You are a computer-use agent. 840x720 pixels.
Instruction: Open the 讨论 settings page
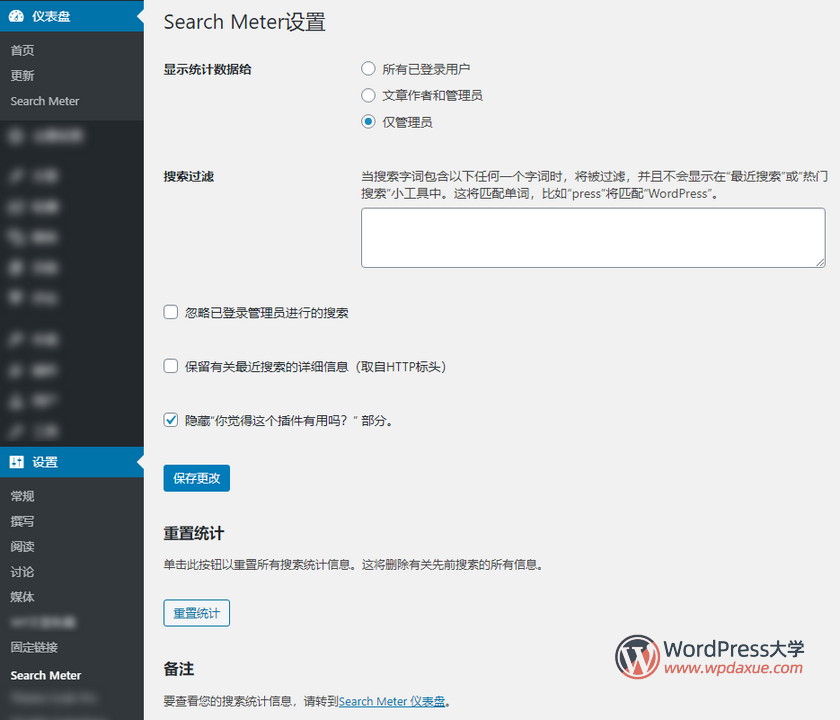(x=23, y=572)
